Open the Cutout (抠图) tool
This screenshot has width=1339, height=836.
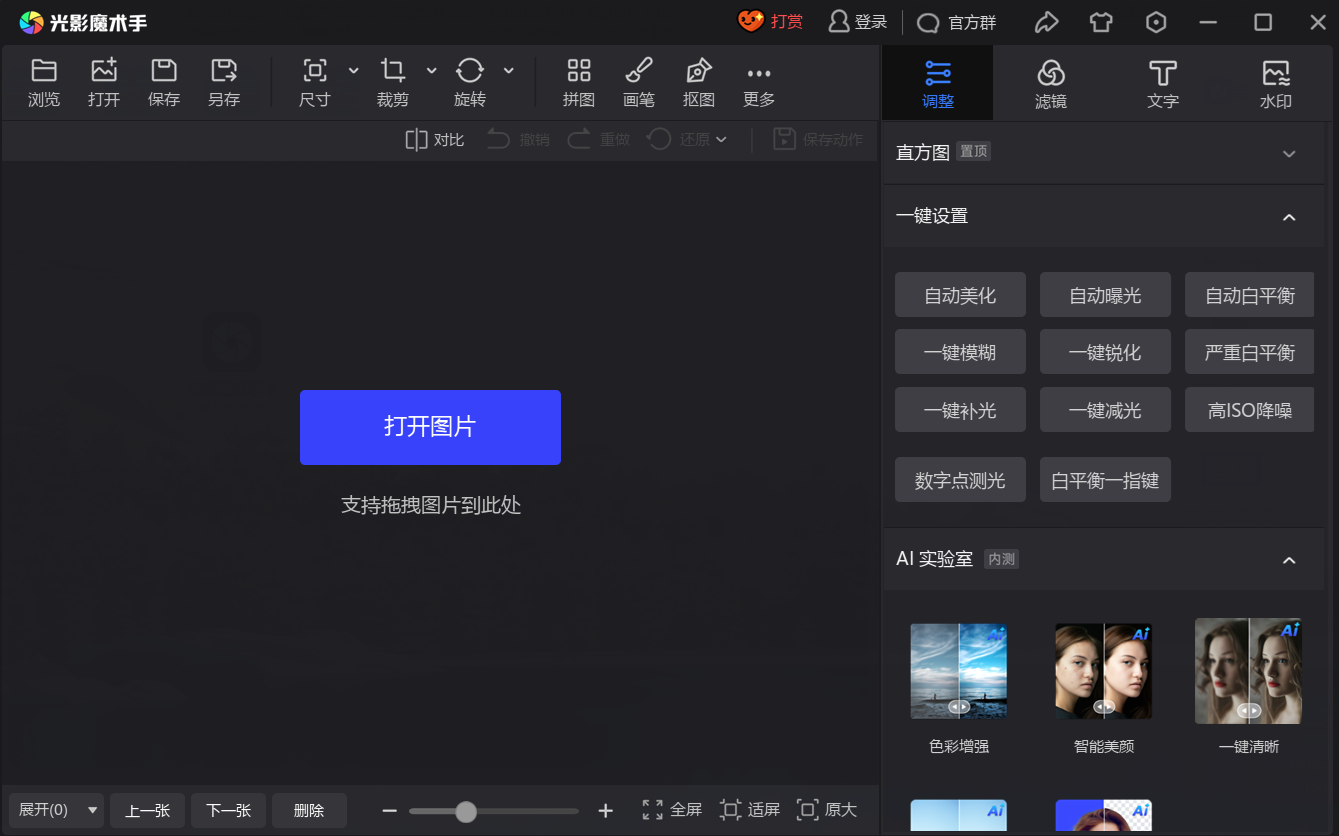click(x=699, y=71)
